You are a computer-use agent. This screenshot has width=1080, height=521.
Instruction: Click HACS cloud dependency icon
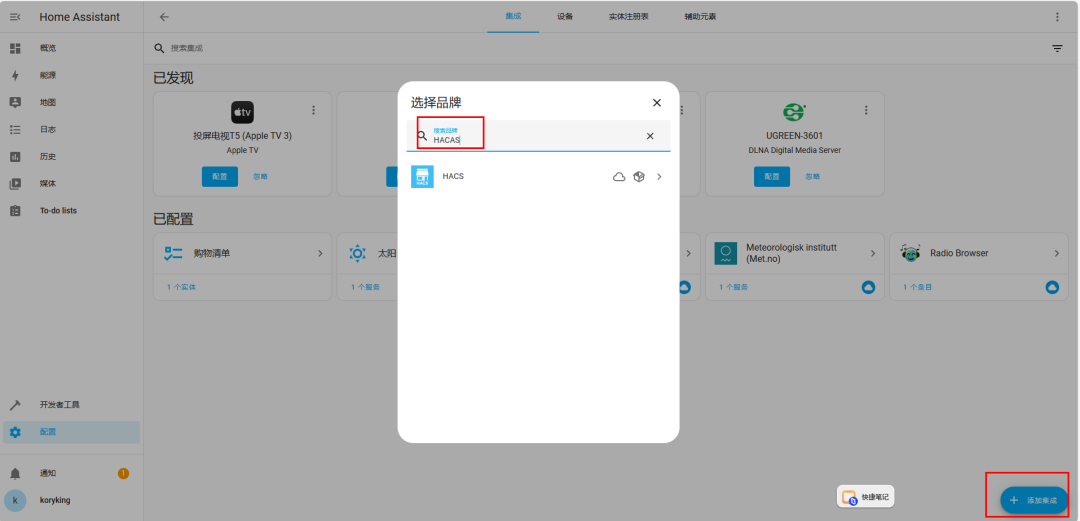(x=619, y=176)
